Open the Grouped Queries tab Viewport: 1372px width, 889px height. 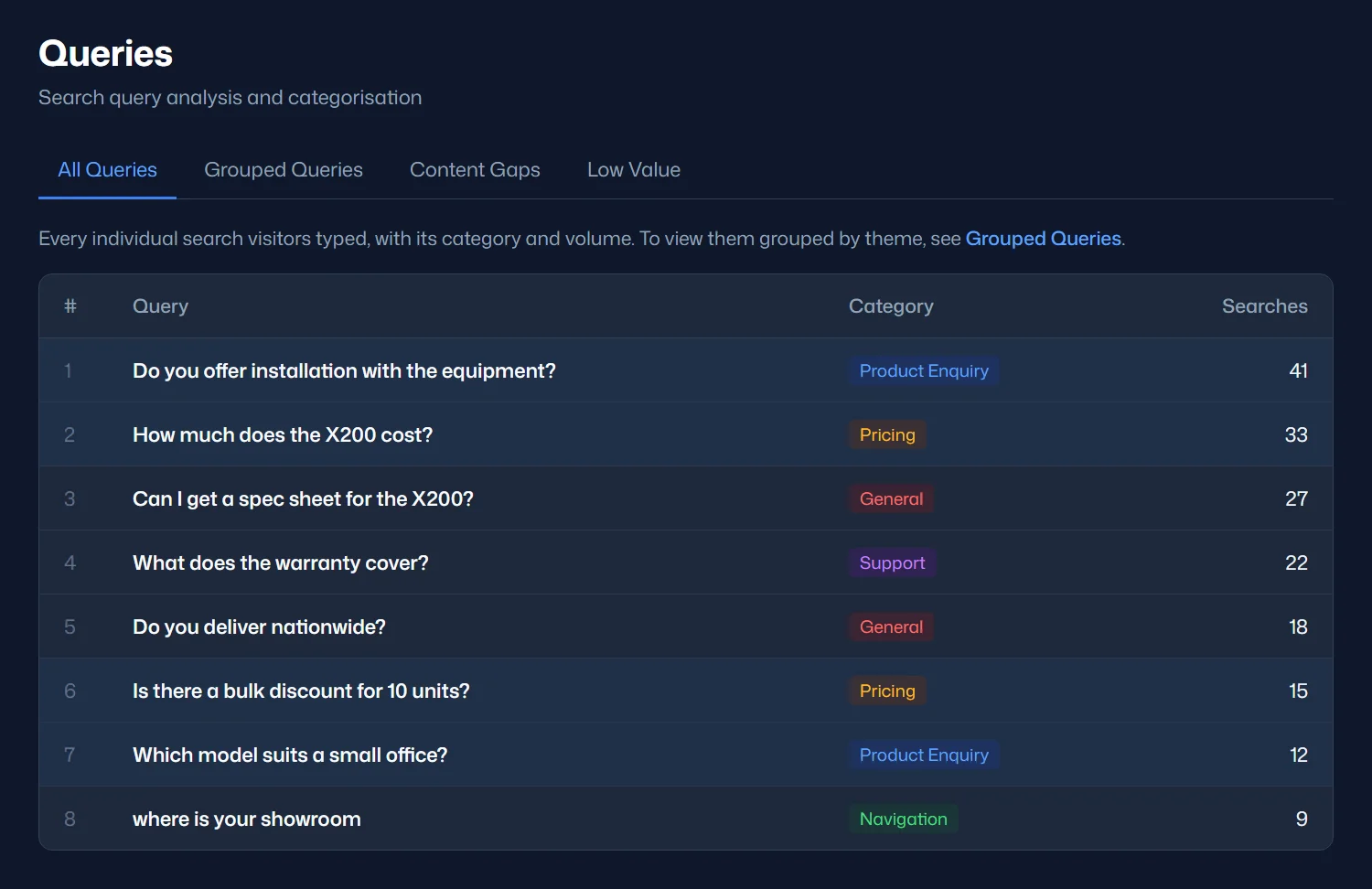click(x=284, y=170)
